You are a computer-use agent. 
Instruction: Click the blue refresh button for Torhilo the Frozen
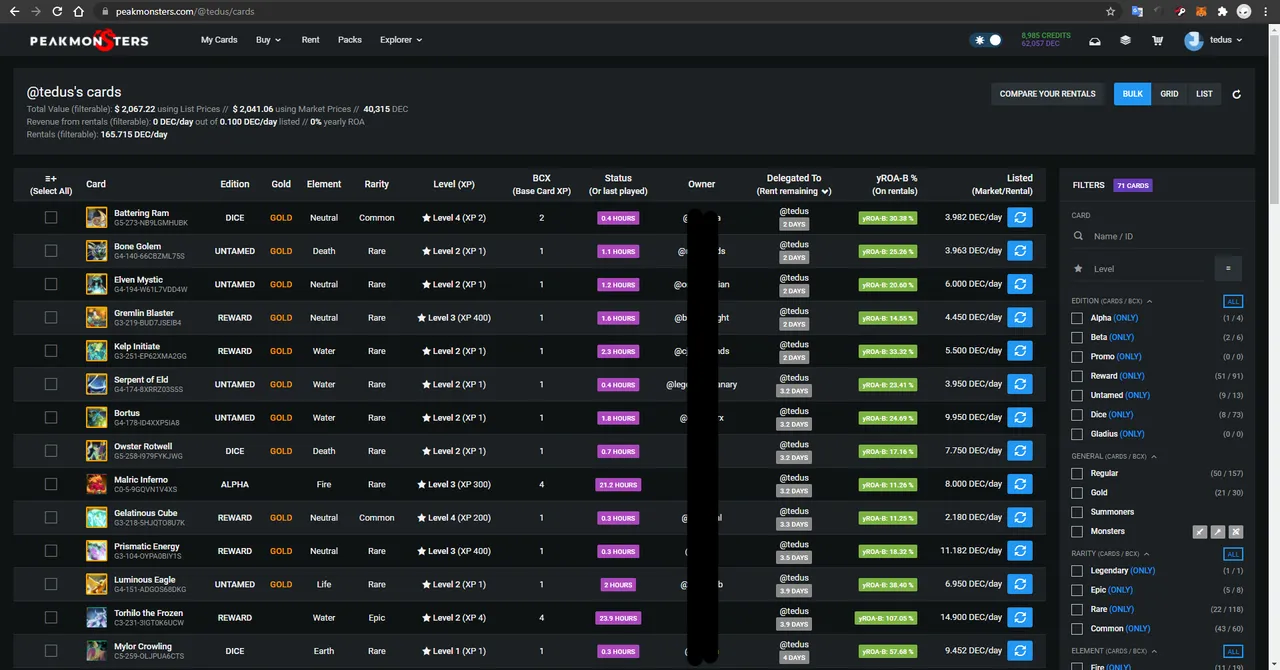1019,617
